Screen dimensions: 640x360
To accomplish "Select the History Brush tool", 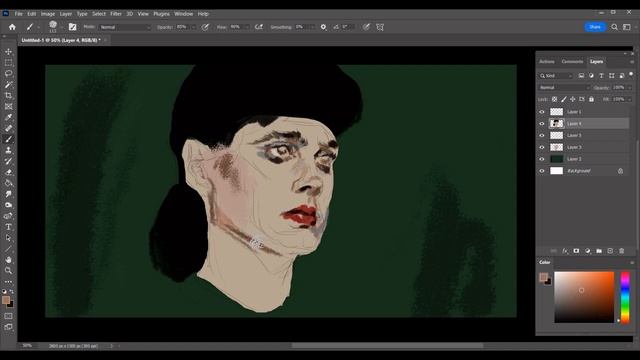I will [x=8, y=161].
